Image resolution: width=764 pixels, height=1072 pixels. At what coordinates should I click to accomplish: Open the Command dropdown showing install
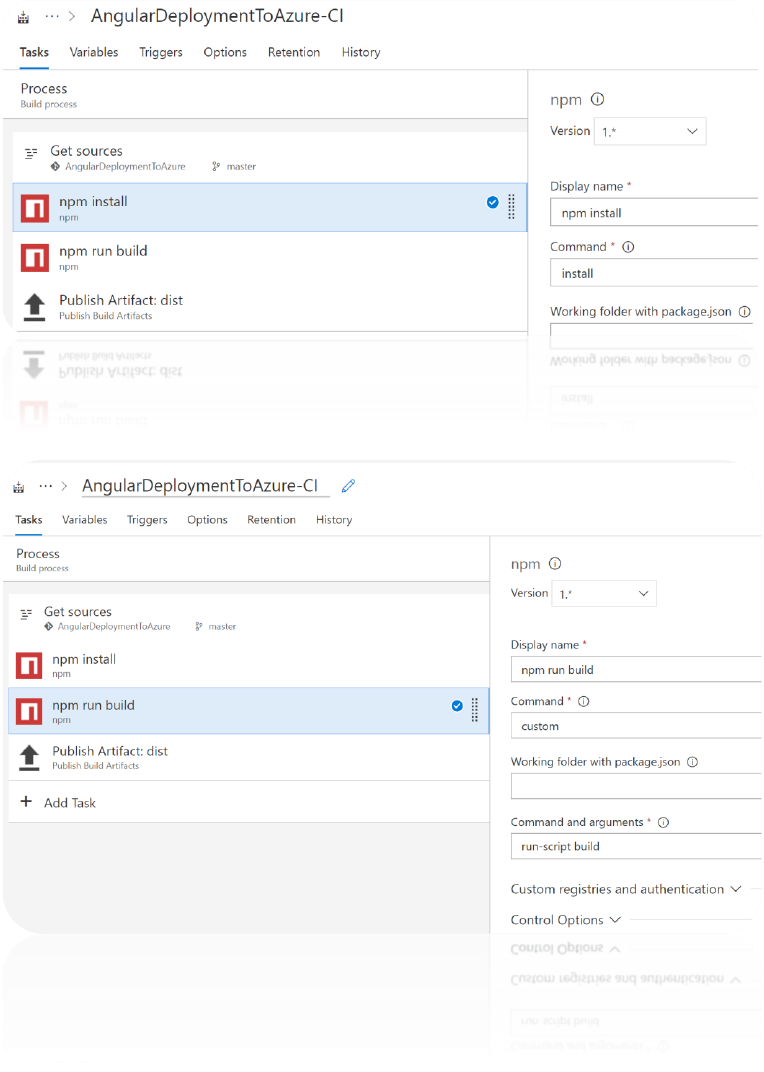[x=654, y=273]
